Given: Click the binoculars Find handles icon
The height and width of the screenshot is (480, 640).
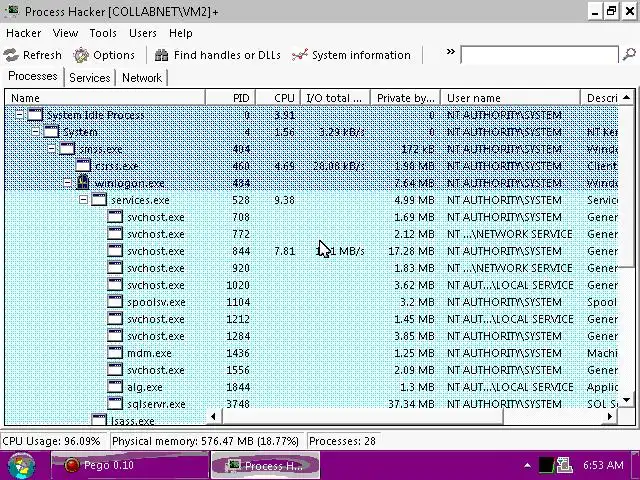Looking at the screenshot, I should [162, 55].
